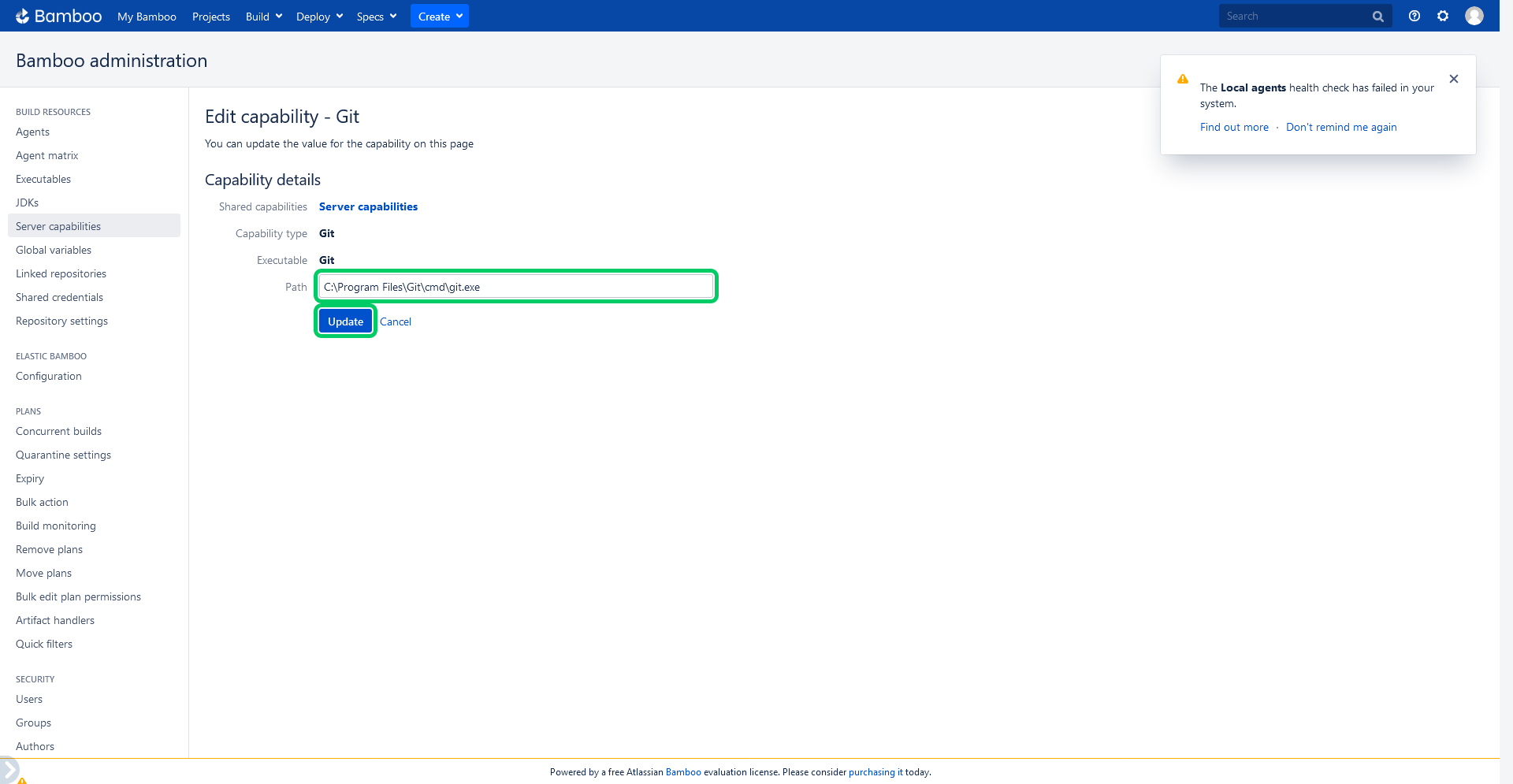Open the Deploy dropdown menu

point(319,17)
